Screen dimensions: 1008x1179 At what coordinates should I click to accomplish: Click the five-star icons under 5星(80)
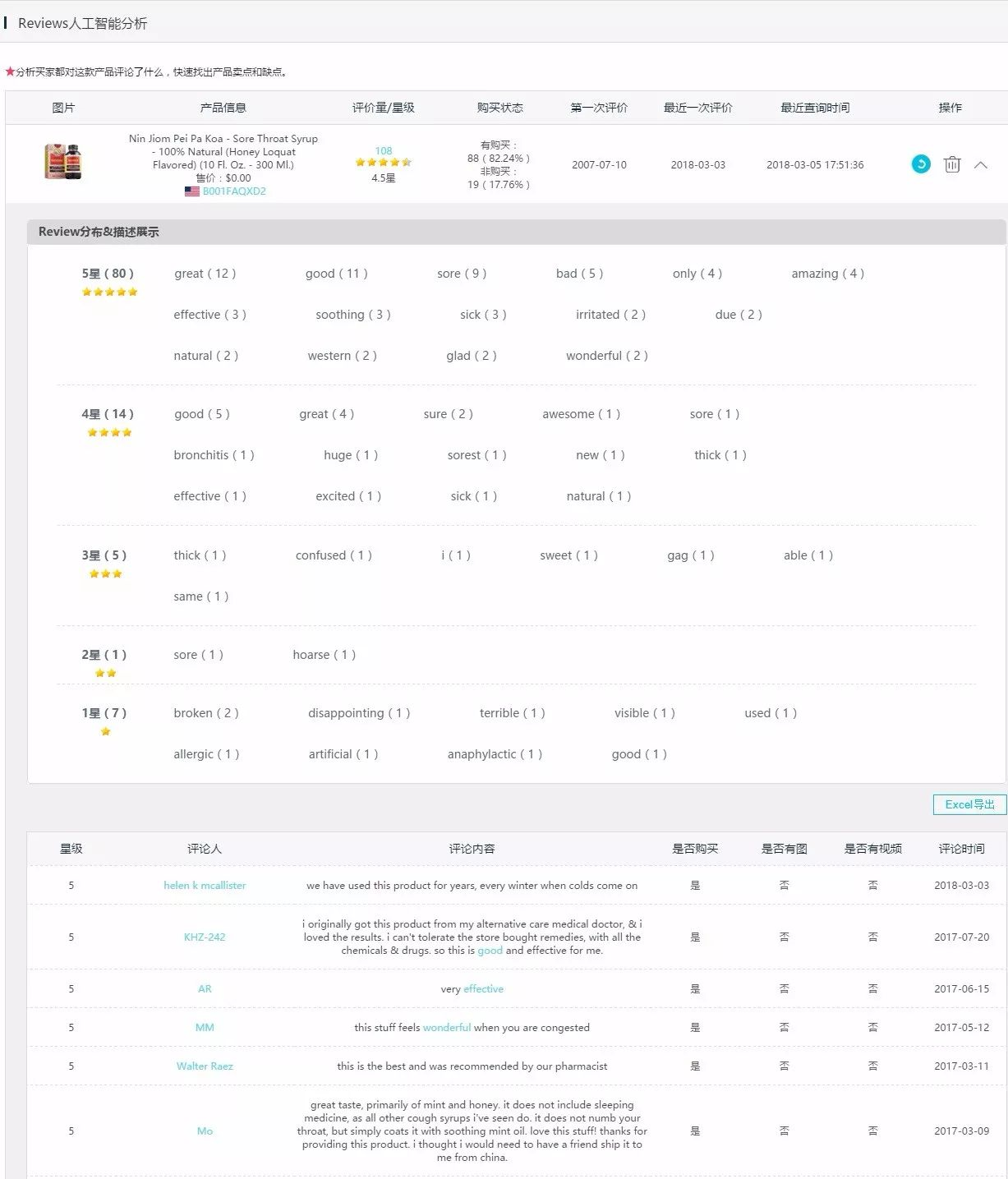(109, 291)
